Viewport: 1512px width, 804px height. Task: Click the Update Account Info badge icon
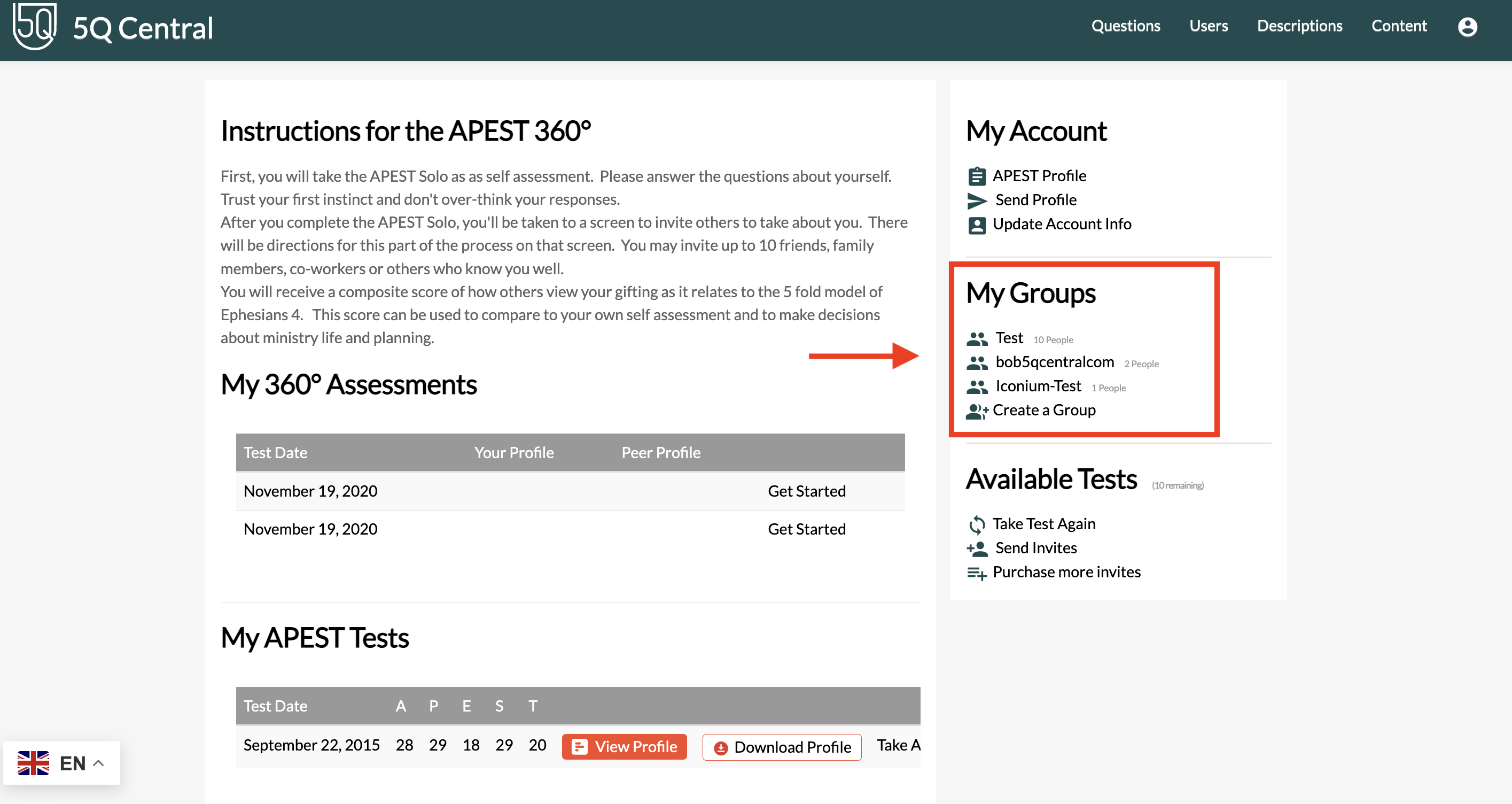tap(977, 225)
